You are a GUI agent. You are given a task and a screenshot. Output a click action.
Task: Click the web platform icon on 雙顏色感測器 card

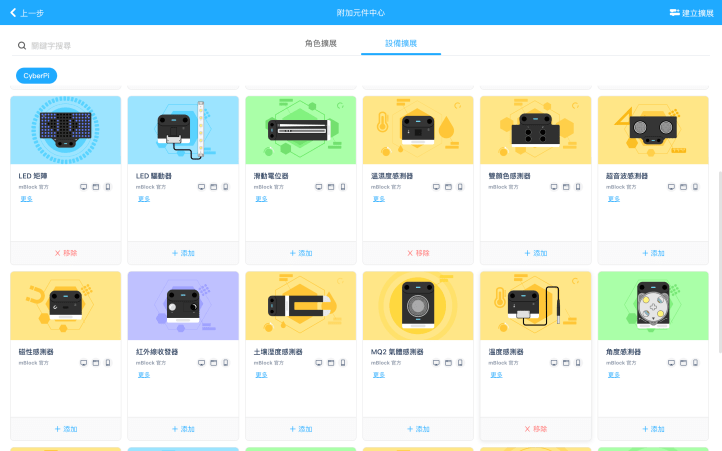[x=566, y=187]
